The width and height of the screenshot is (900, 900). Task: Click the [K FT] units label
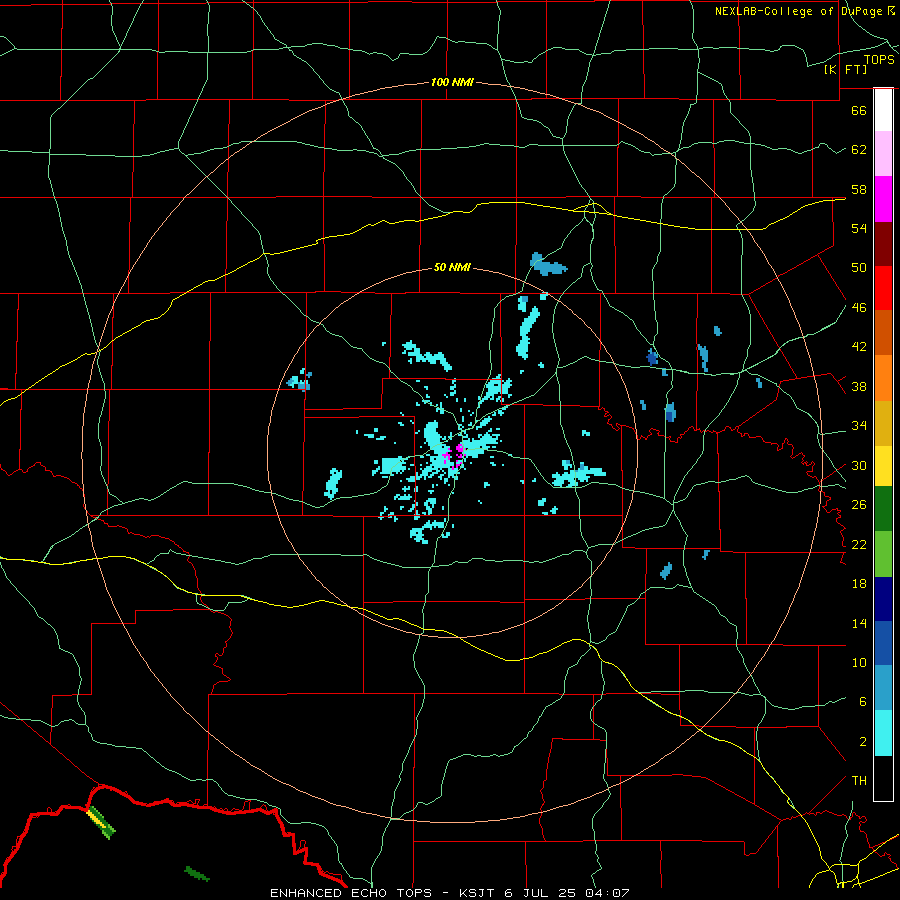click(845, 69)
